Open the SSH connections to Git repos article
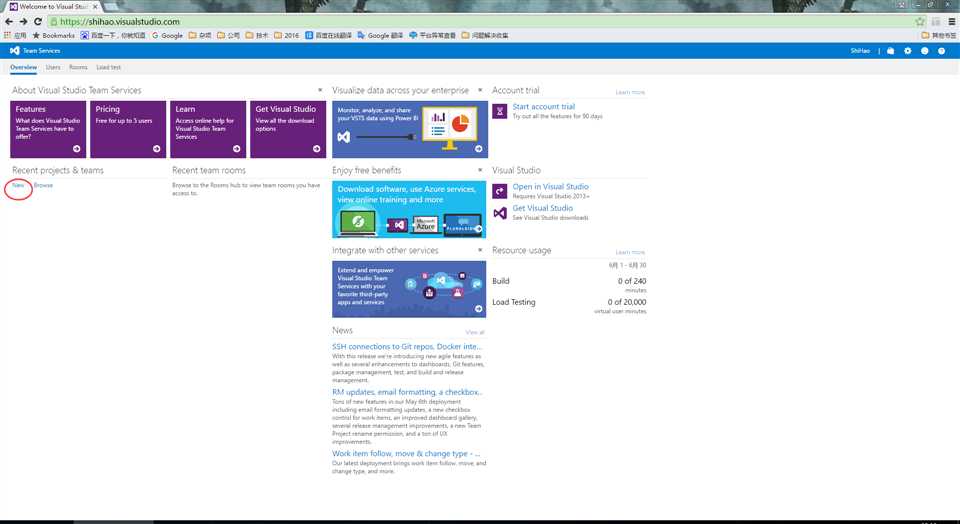The image size is (960, 524). [x=407, y=346]
